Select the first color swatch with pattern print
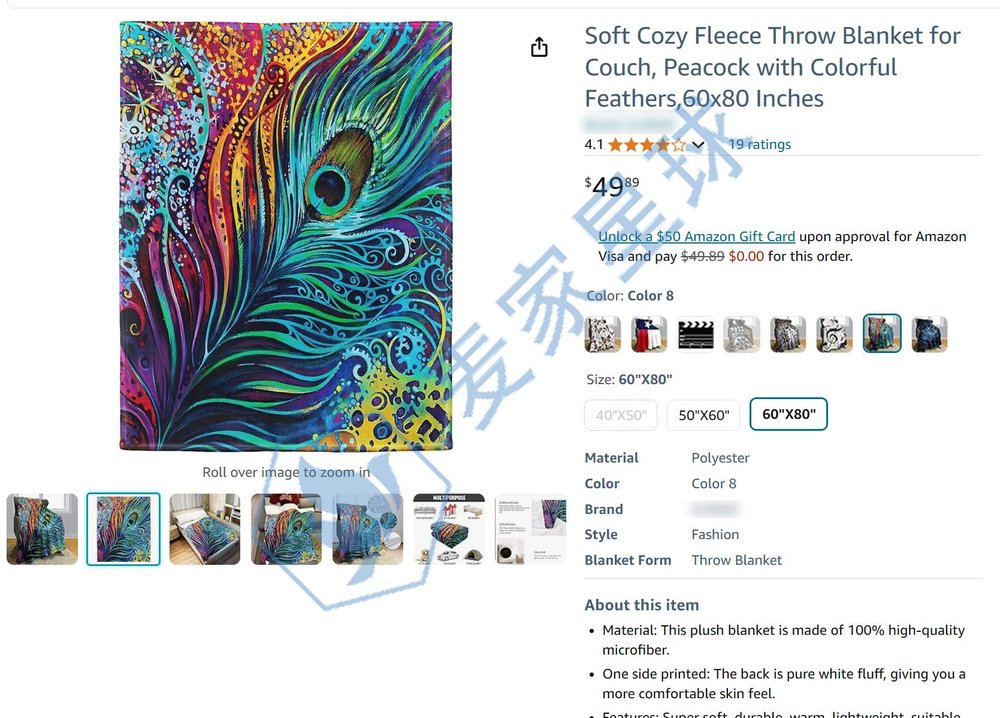Image resolution: width=1000 pixels, height=718 pixels. pos(603,333)
